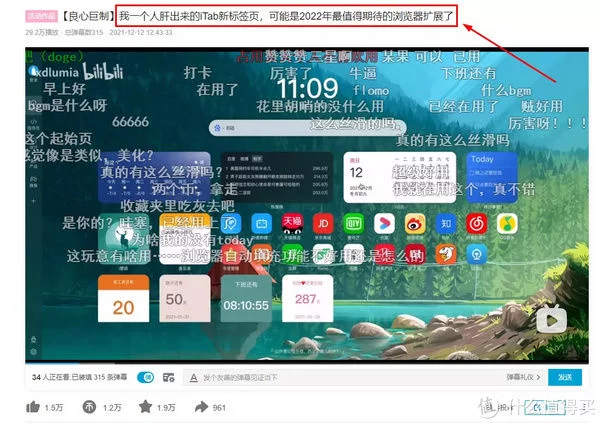Click the video title mentioning iTab新标签页
Viewport: 600px width, 424px height.
pos(286,16)
